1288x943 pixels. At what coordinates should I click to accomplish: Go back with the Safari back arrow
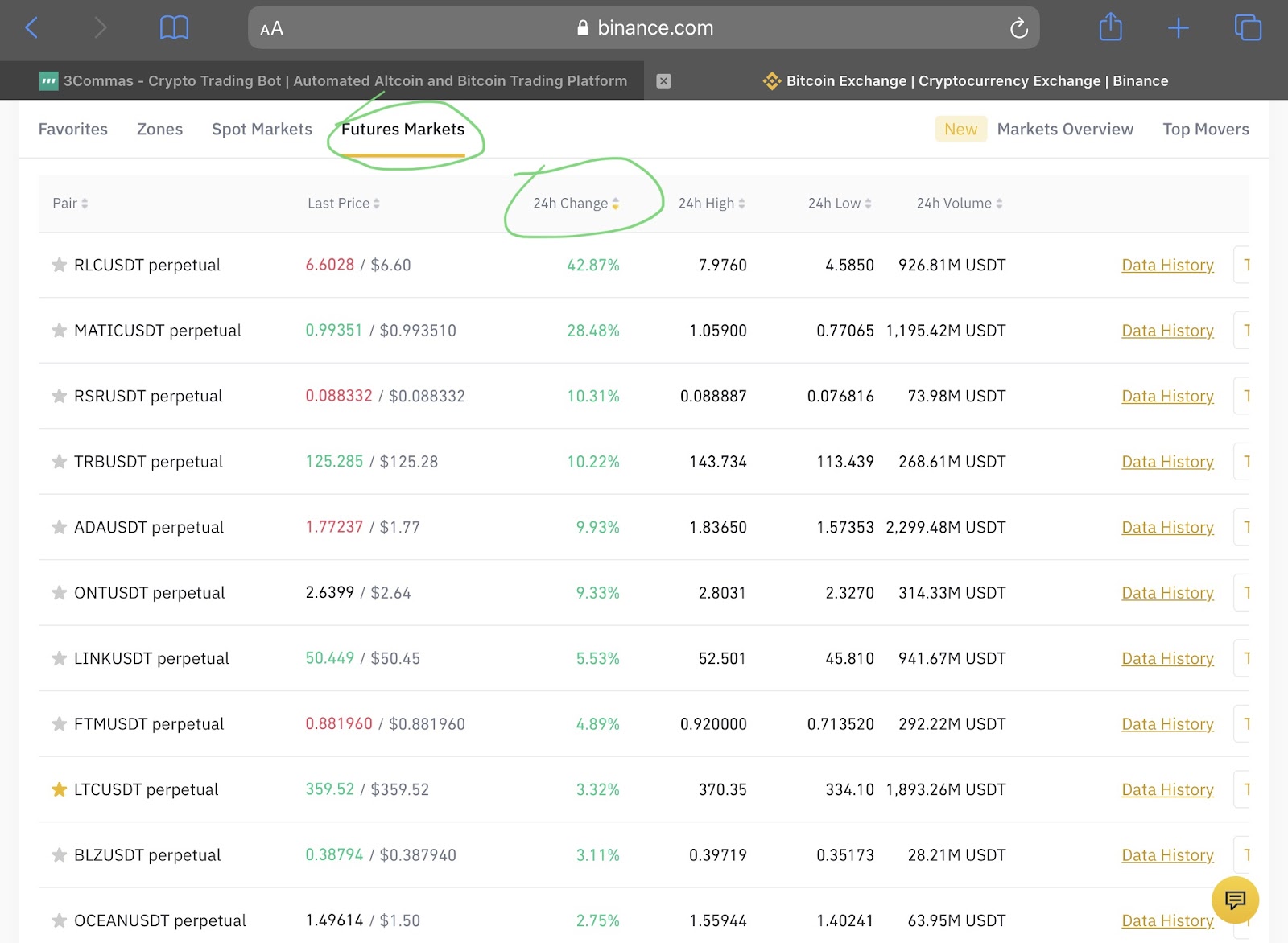31,28
